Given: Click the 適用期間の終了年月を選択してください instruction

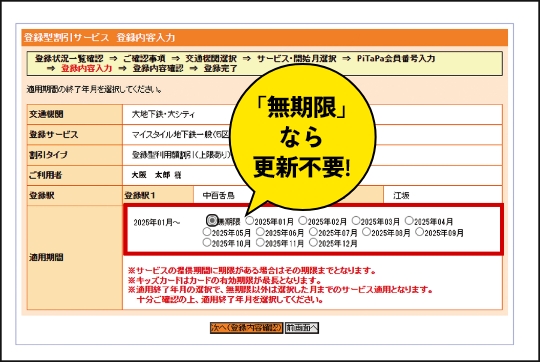Looking at the screenshot, I should click(x=94, y=90).
